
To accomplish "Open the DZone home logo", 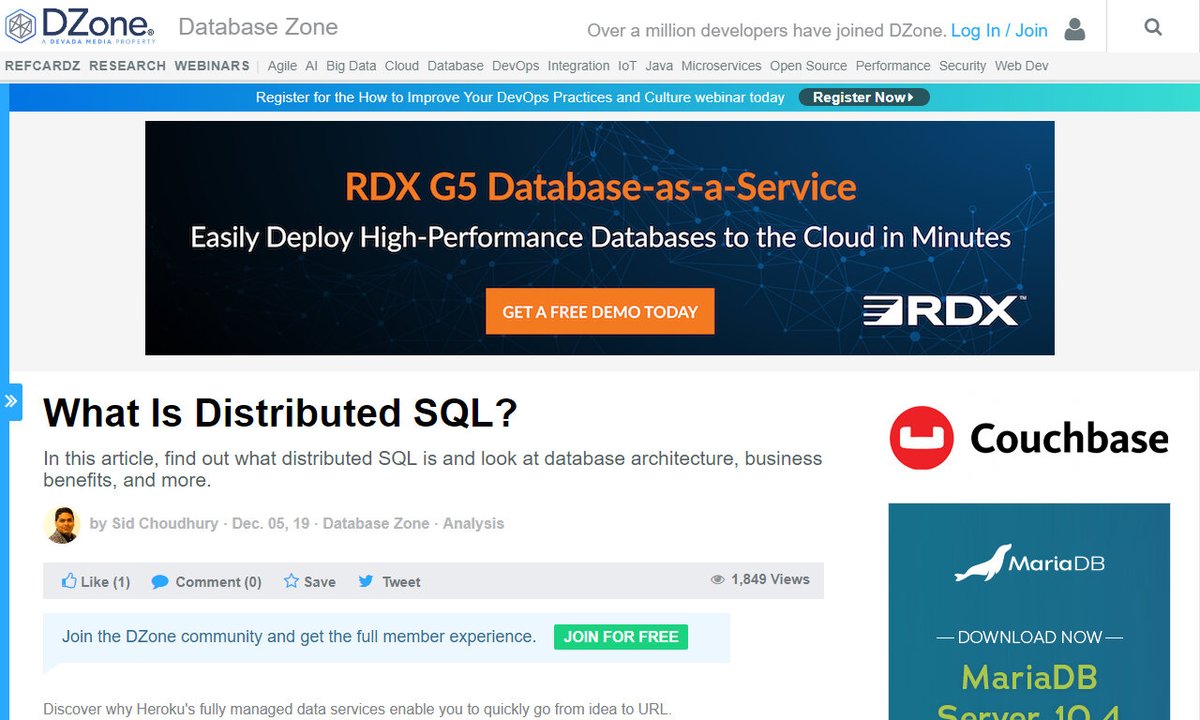I will click(x=80, y=26).
